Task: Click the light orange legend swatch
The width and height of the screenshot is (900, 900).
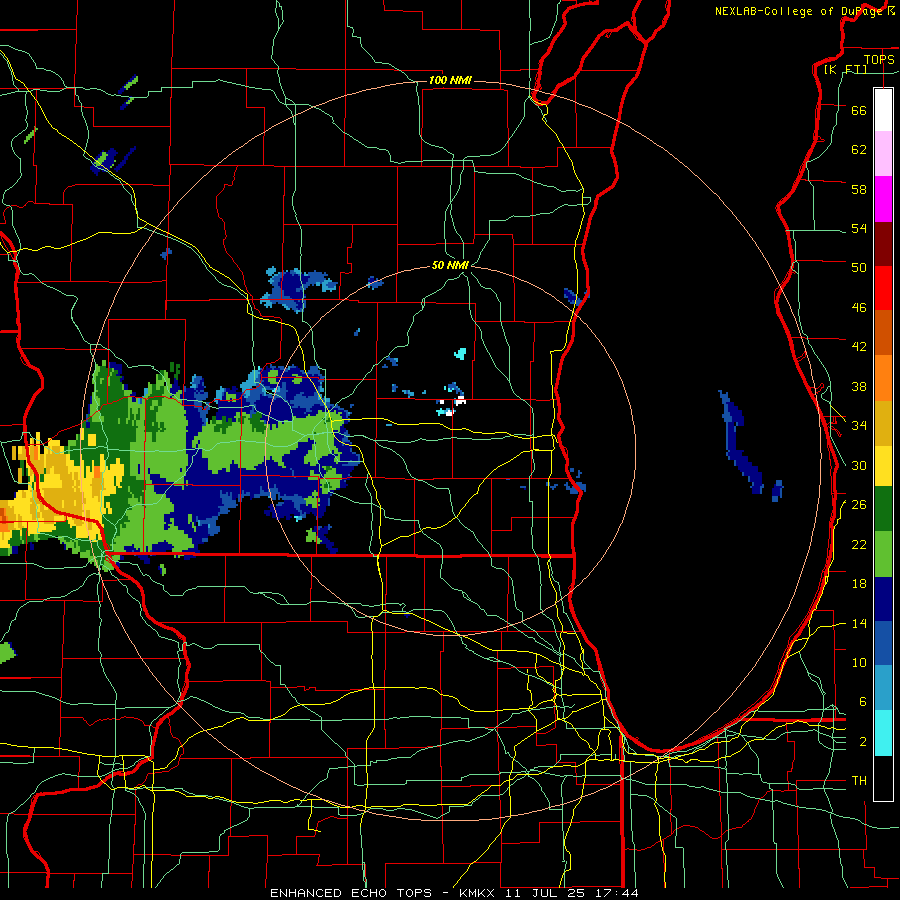Action: [x=883, y=378]
